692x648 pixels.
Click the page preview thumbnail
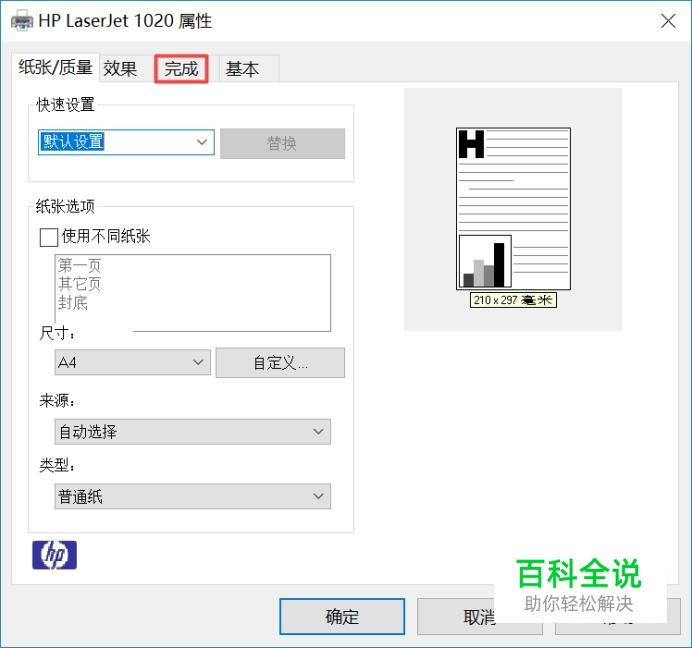click(x=513, y=209)
